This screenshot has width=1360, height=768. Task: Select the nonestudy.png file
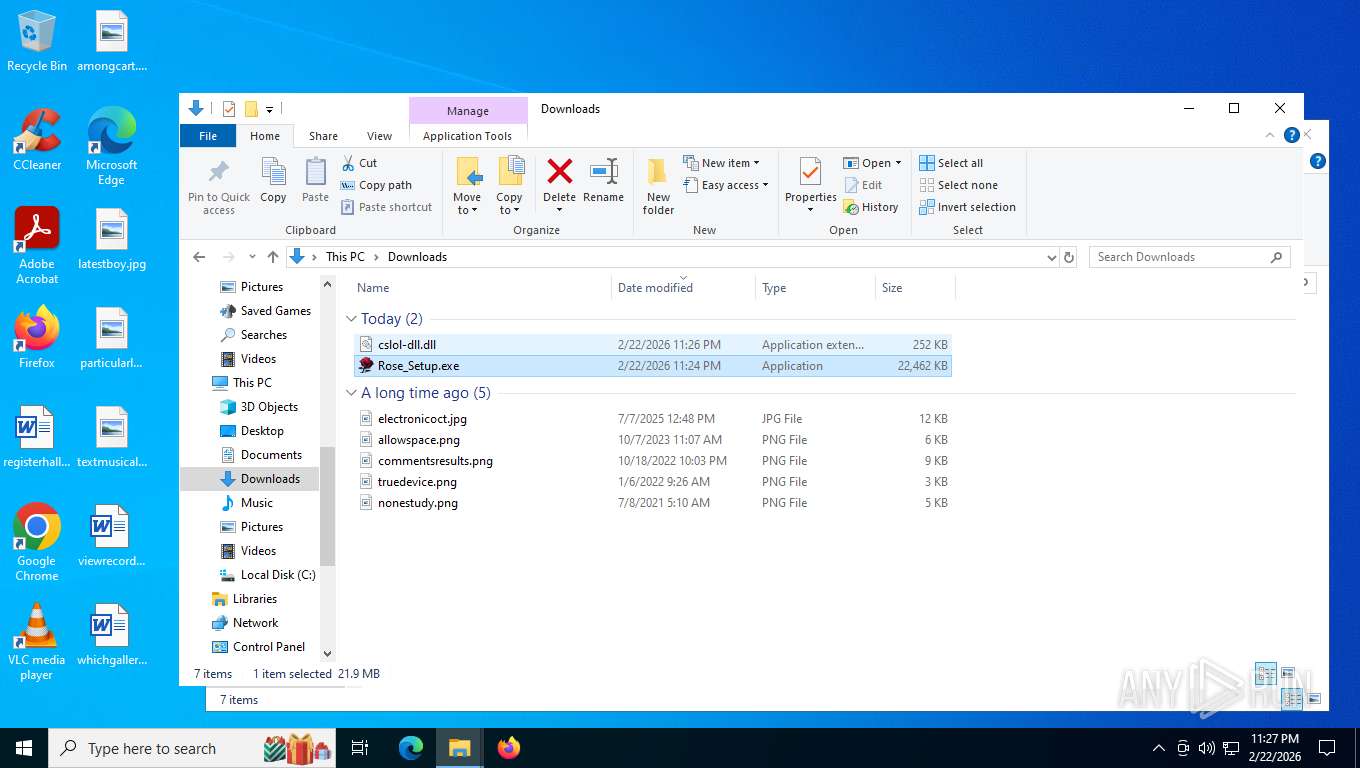pos(653,503)
